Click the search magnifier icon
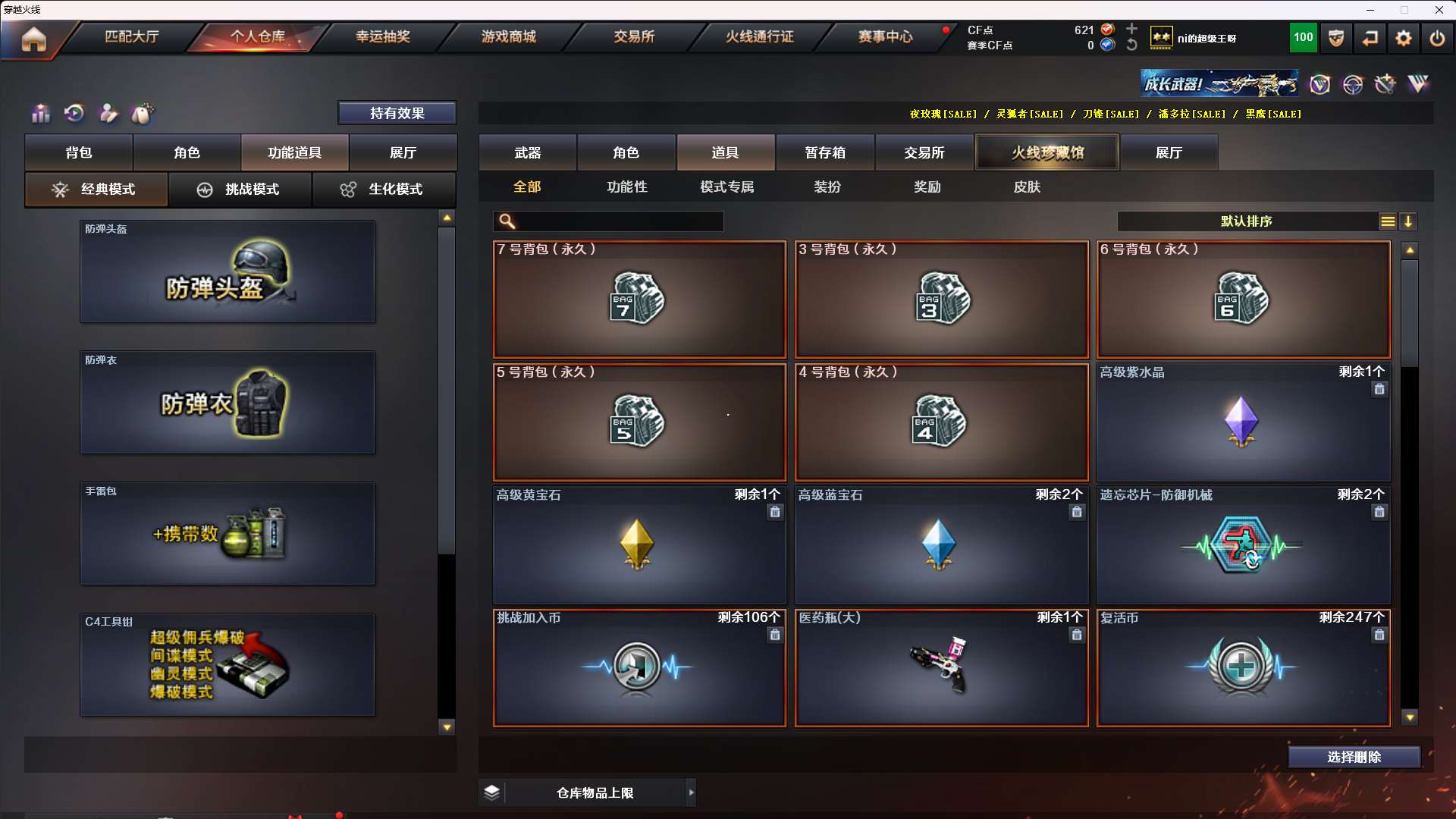The width and height of the screenshot is (1456, 819). (507, 221)
